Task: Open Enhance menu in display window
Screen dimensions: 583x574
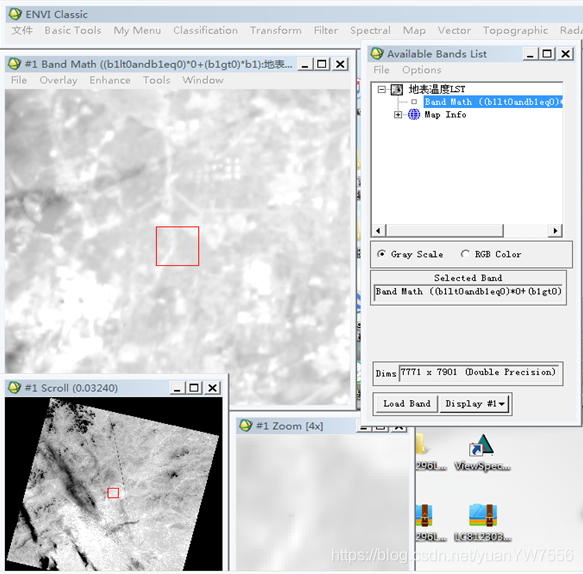Action: click(110, 80)
